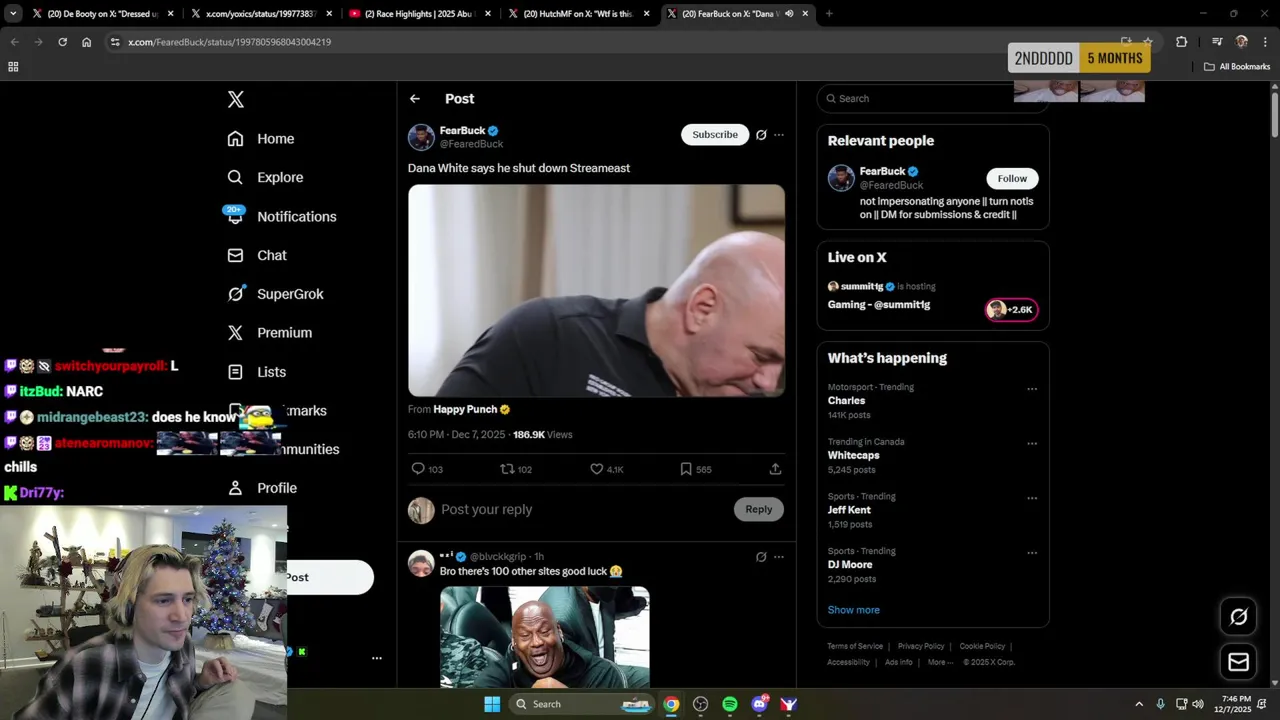Follow FearBuck in Relevant people

tap(1012, 178)
